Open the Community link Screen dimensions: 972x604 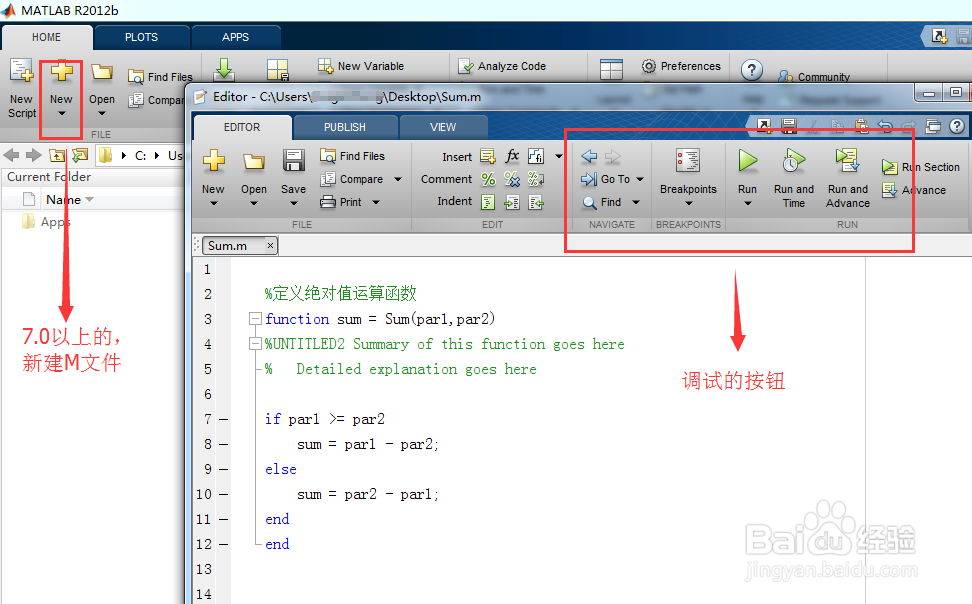(x=815, y=77)
